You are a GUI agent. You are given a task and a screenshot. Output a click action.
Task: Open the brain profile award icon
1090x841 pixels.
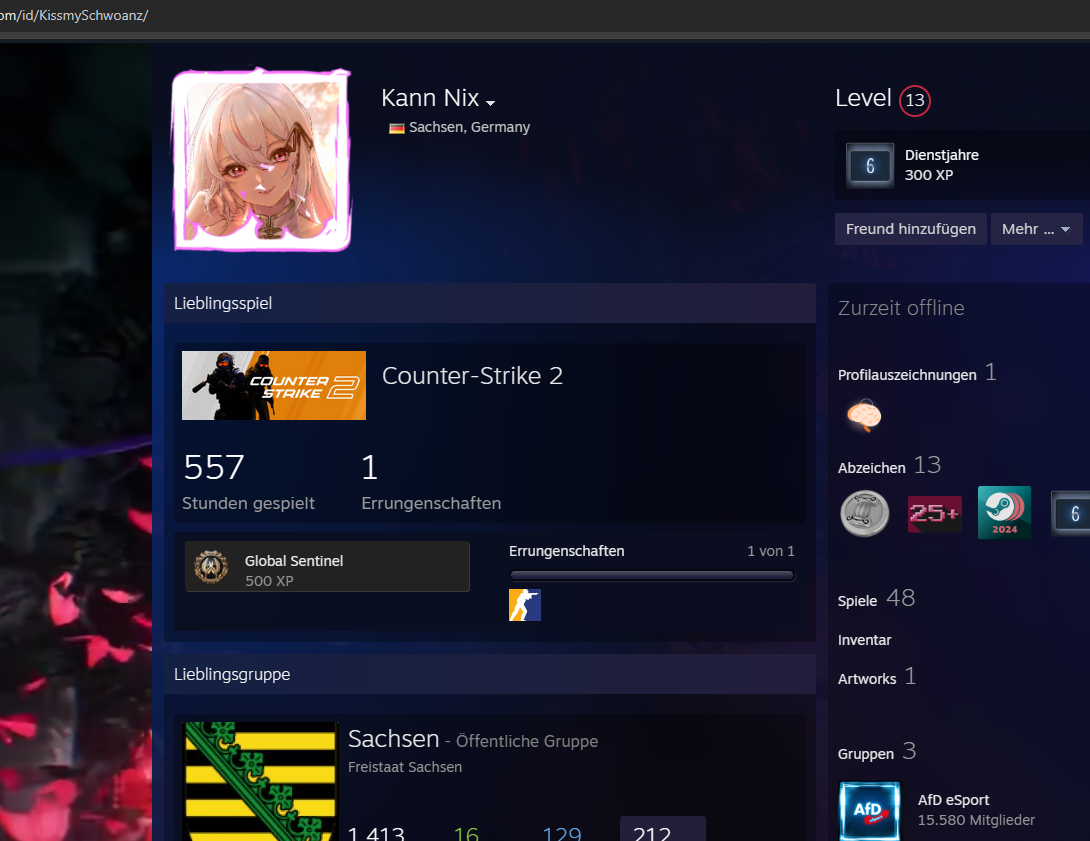pyautogui.click(x=863, y=415)
